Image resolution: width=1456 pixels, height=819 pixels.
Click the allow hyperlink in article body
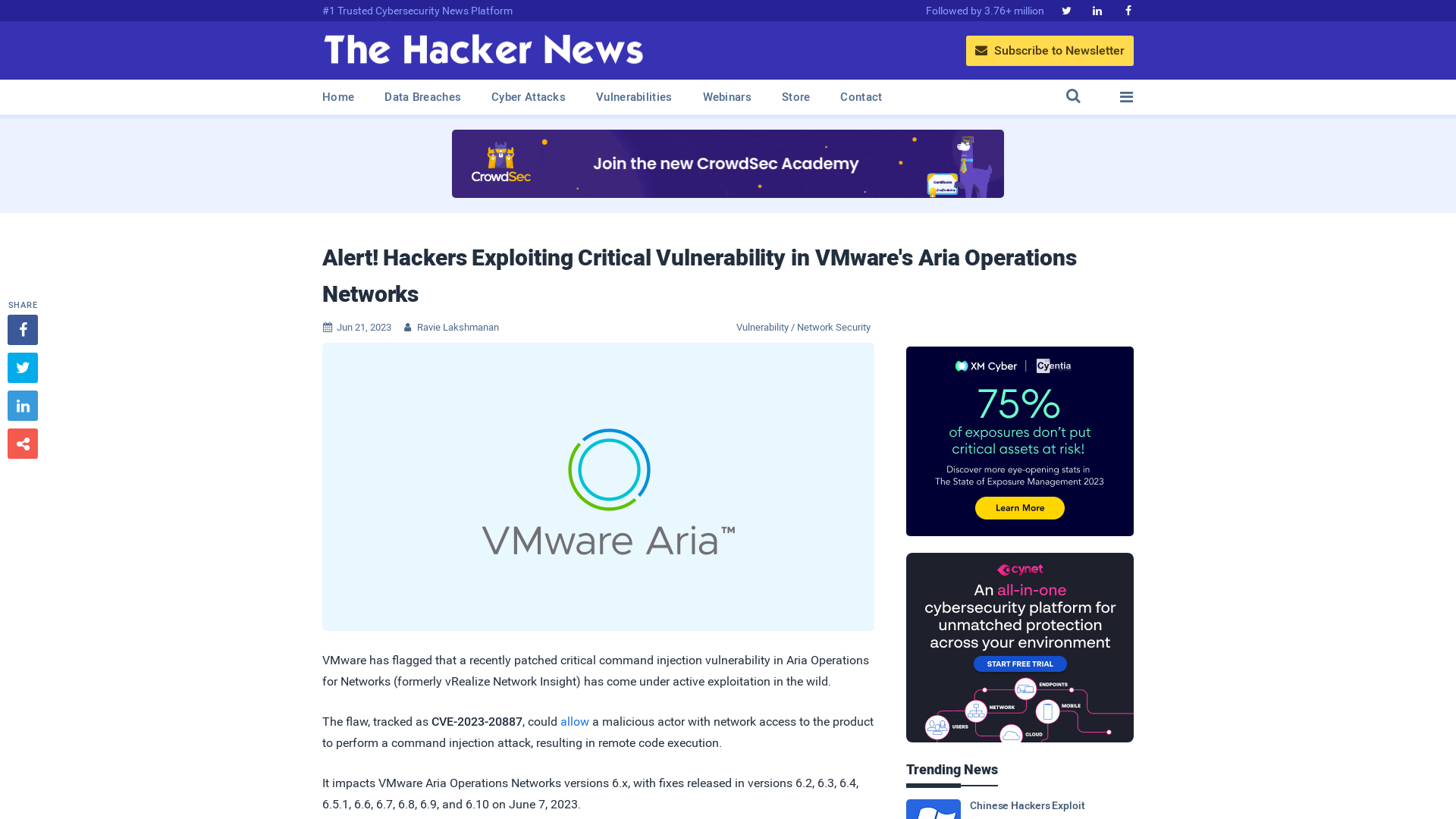point(575,721)
